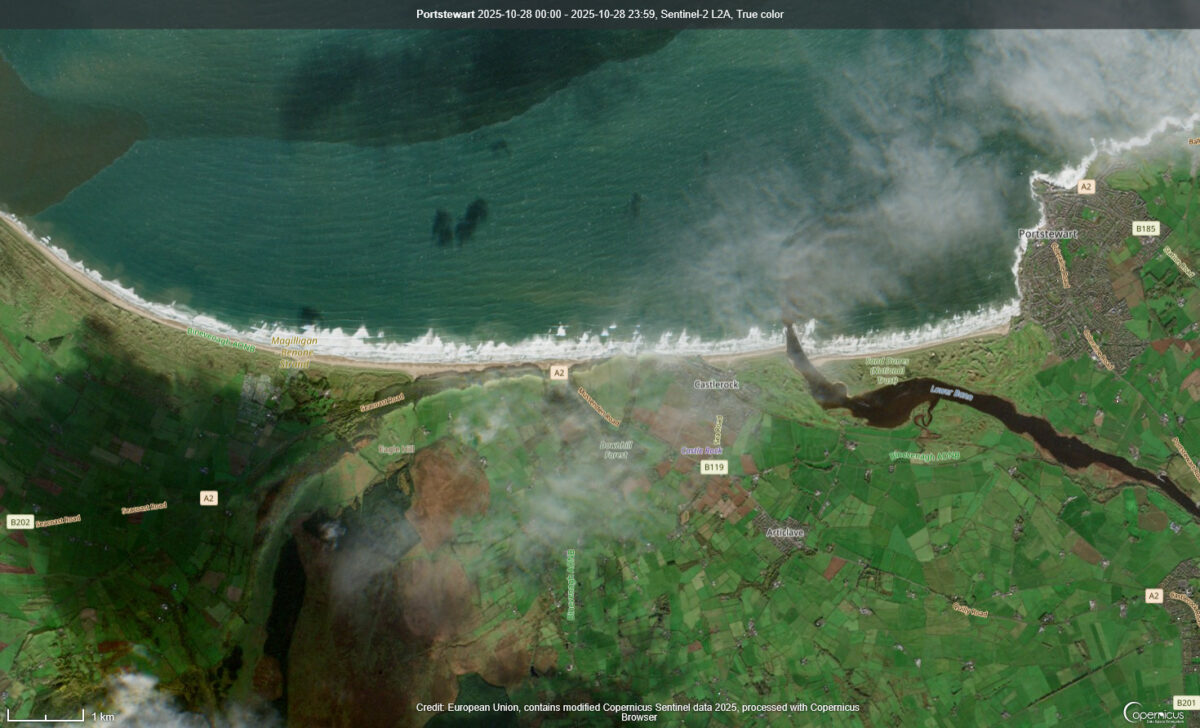Select the B201 road shield bottom right
Image resolution: width=1200 pixels, height=728 pixels.
tap(1186, 704)
